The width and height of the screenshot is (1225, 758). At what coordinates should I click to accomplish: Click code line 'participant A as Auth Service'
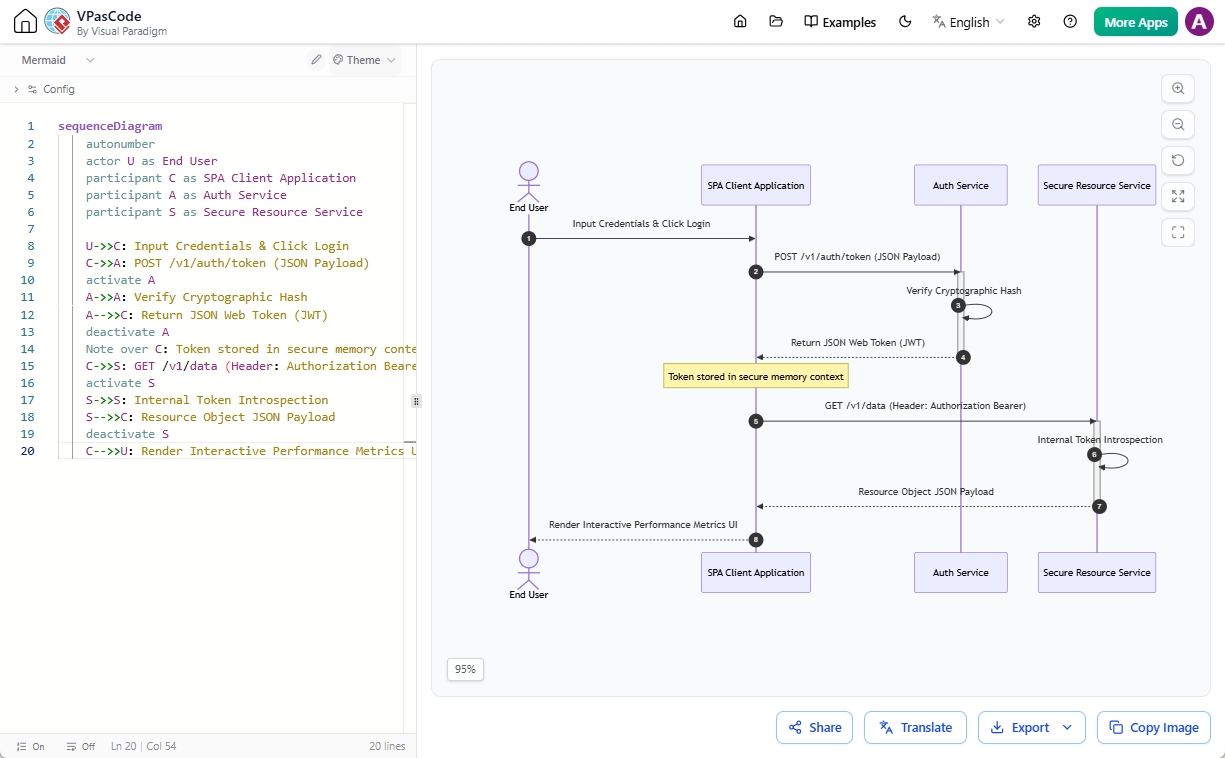pyautogui.click(x=186, y=195)
